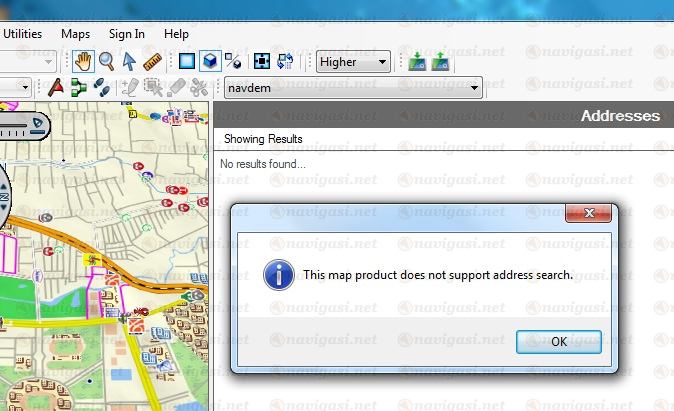Click Send to Device icon

[x=418, y=62]
